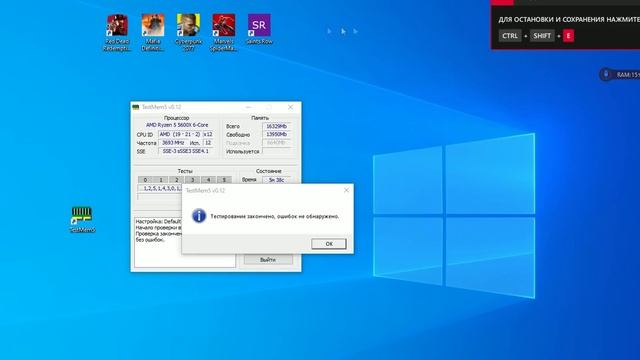640x360 pixels.
Task: Select the TestMem5 desktop shortcut
Action: click(82, 220)
